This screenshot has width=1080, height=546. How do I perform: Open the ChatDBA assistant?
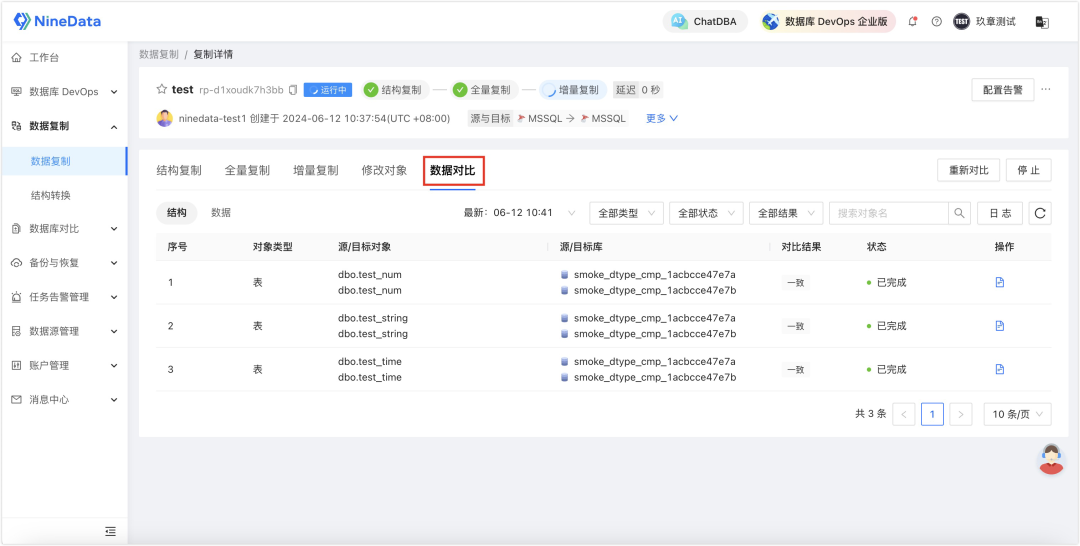click(x=705, y=21)
